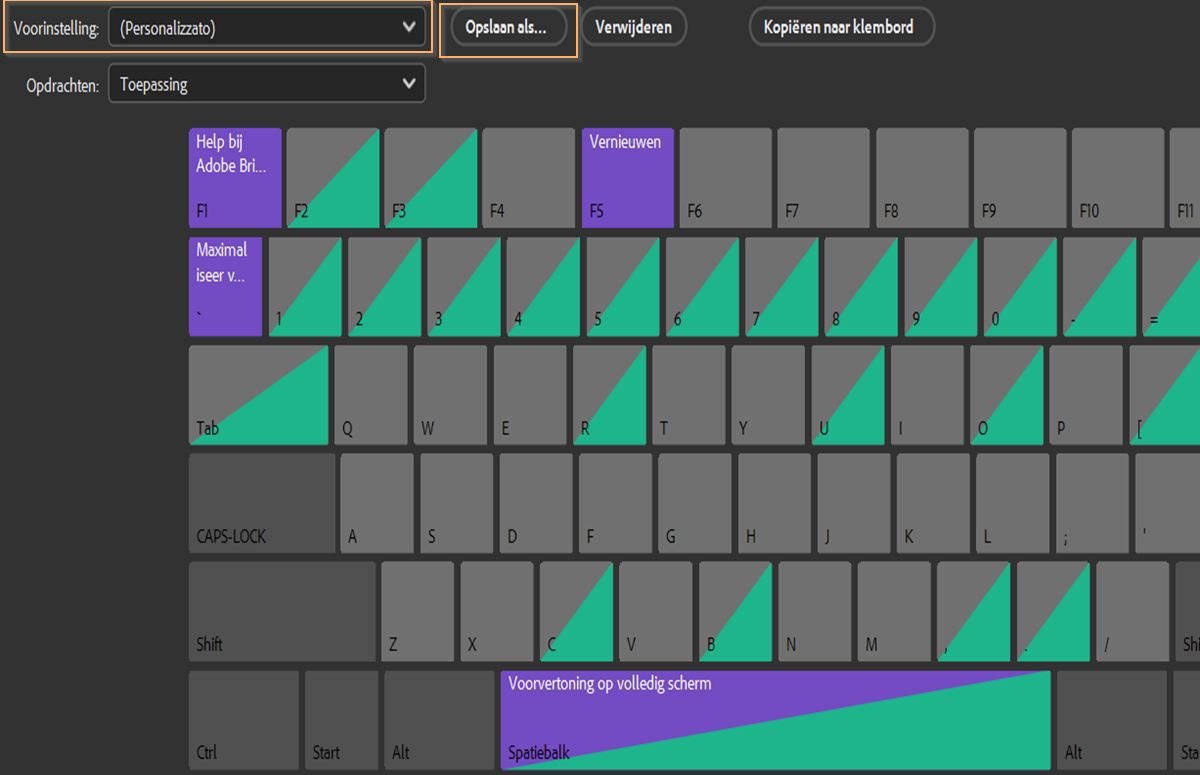The image size is (1200, 775).
Task: Select the R key
Action: point(609,395)
